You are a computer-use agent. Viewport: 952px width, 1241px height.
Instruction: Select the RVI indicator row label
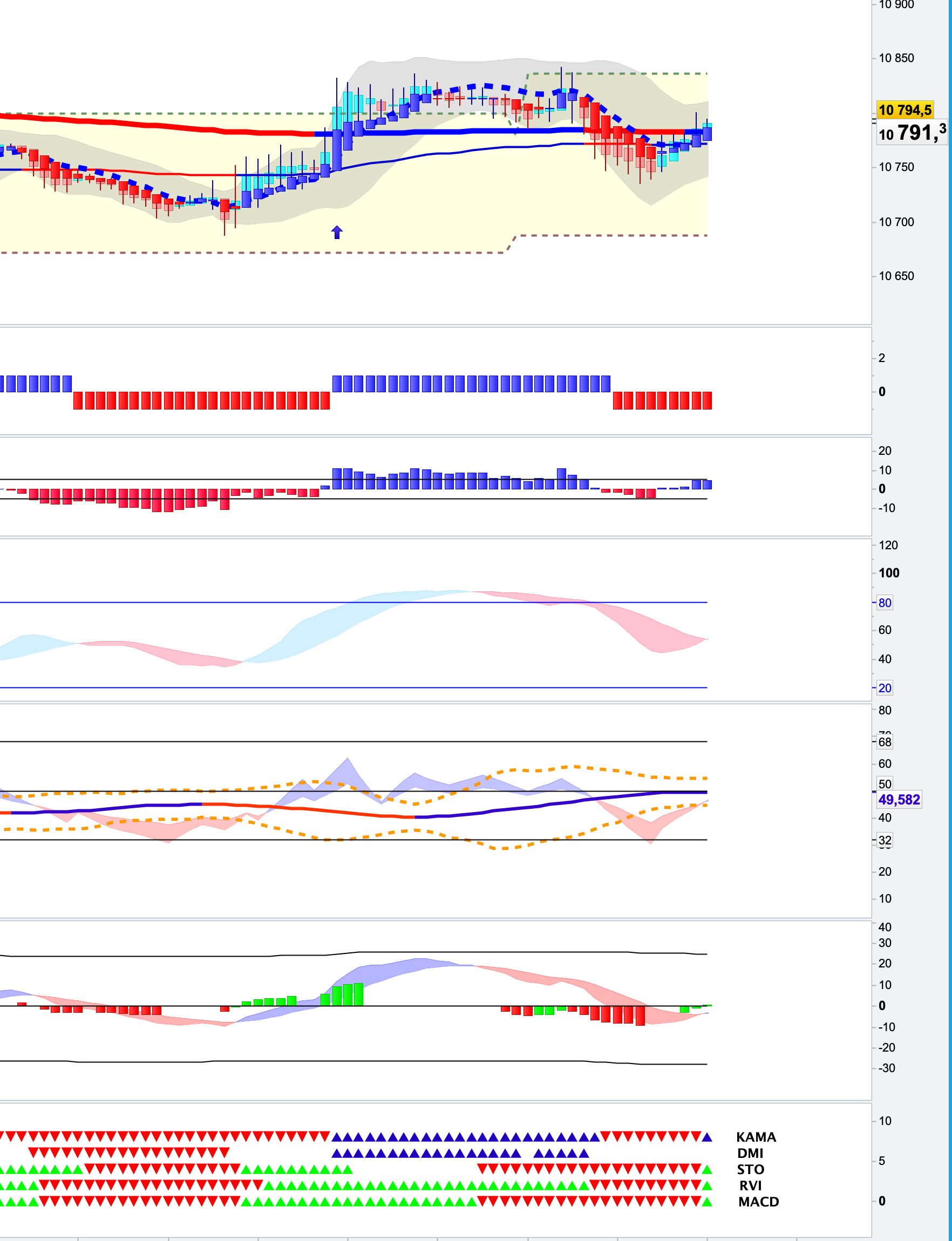pos(751,1185)
